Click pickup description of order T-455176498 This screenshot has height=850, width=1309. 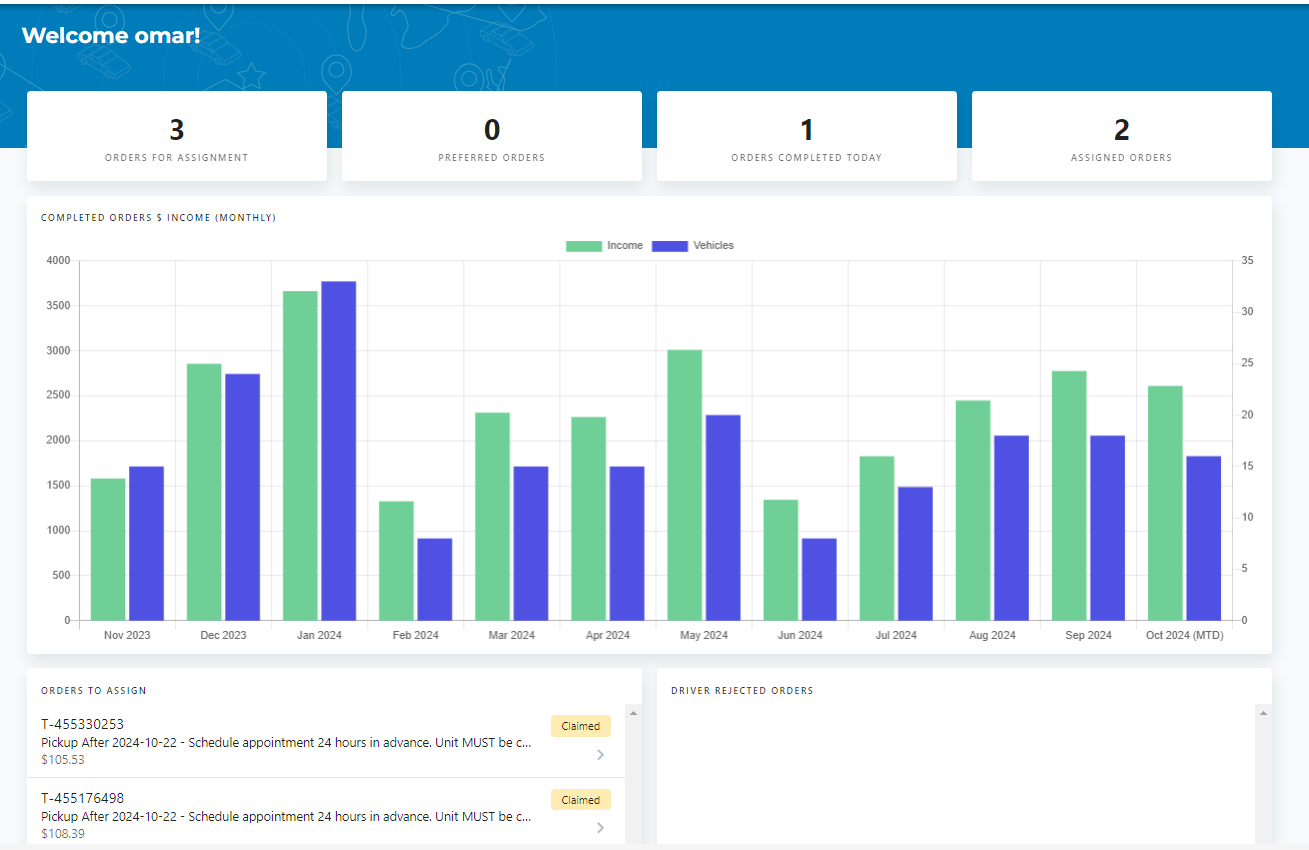click(286, 816)
